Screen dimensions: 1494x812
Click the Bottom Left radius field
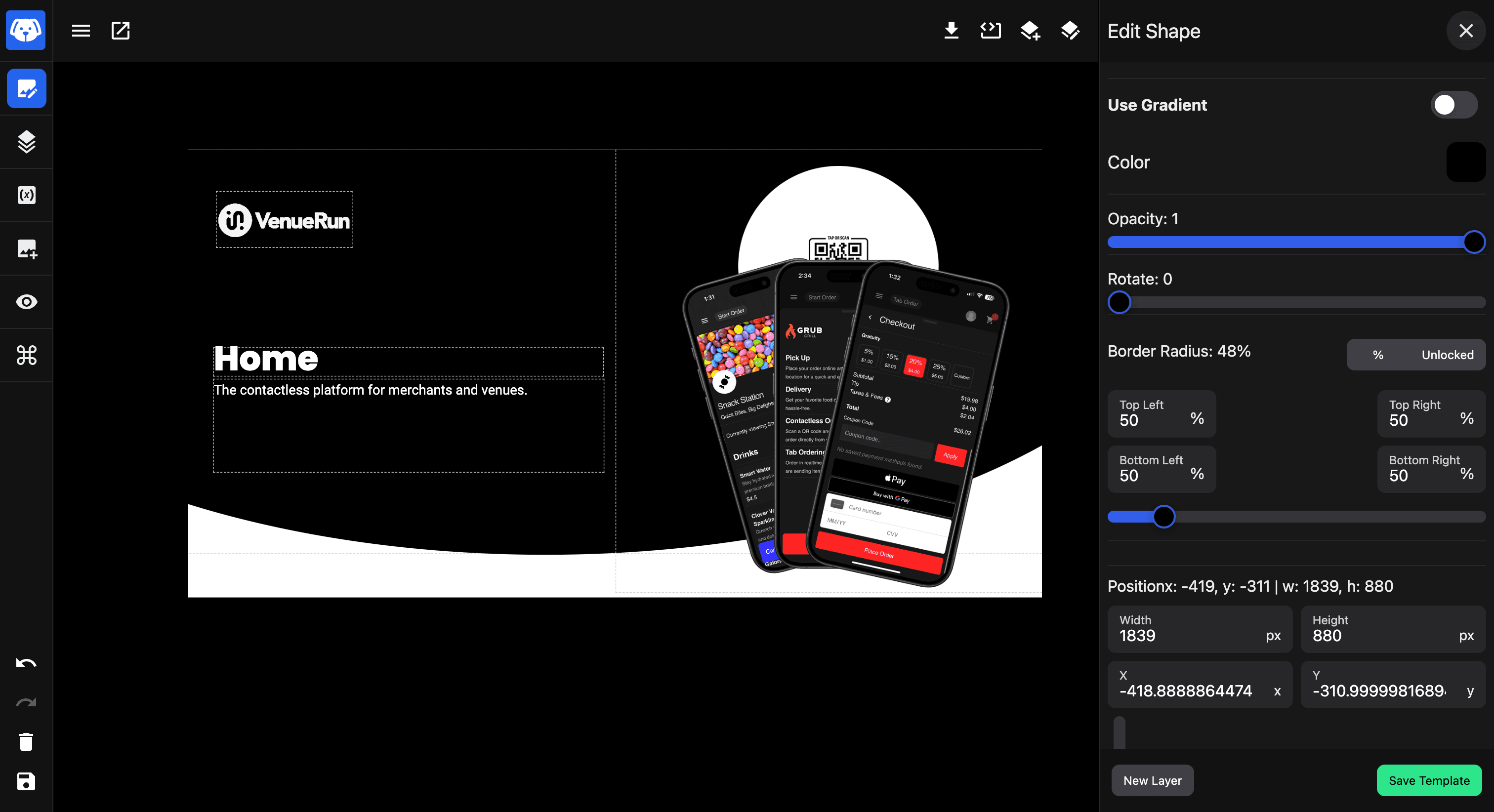tap(1161, 469)
